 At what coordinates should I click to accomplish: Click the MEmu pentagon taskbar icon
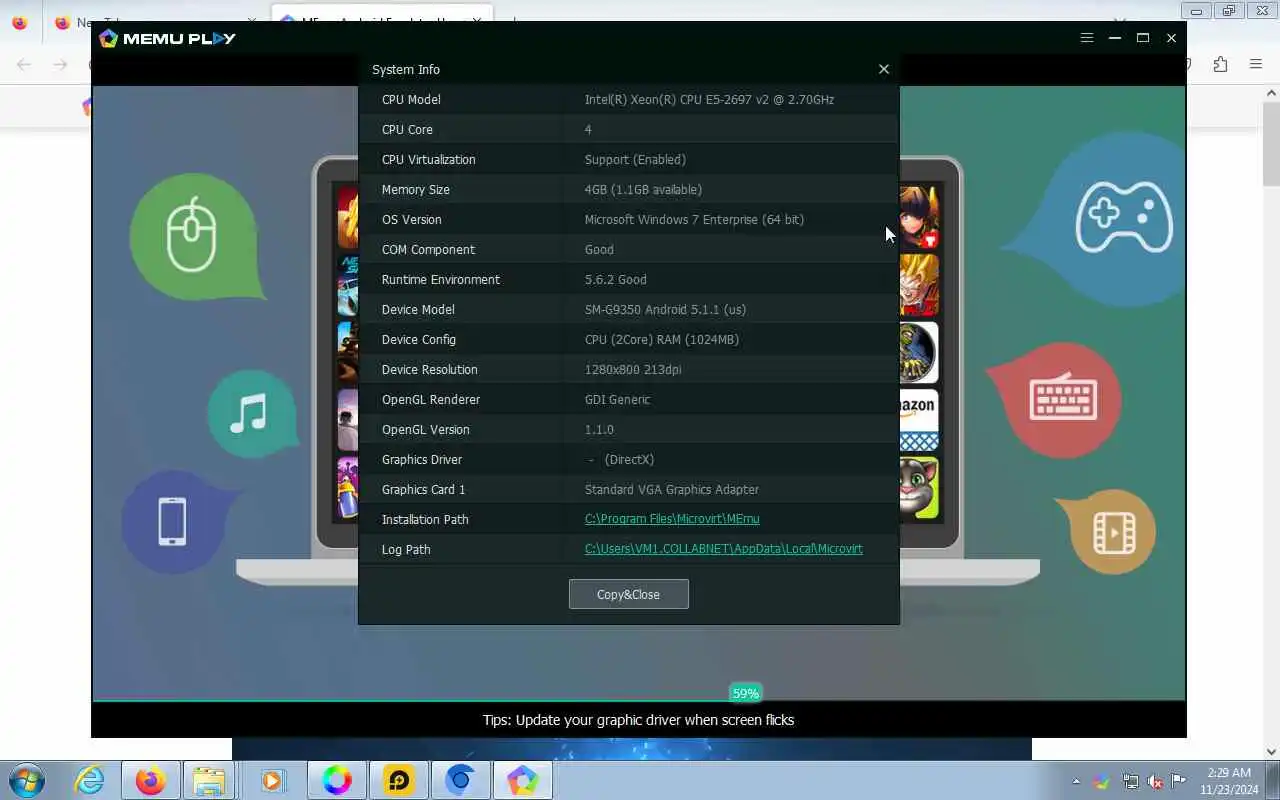(523, 780)
